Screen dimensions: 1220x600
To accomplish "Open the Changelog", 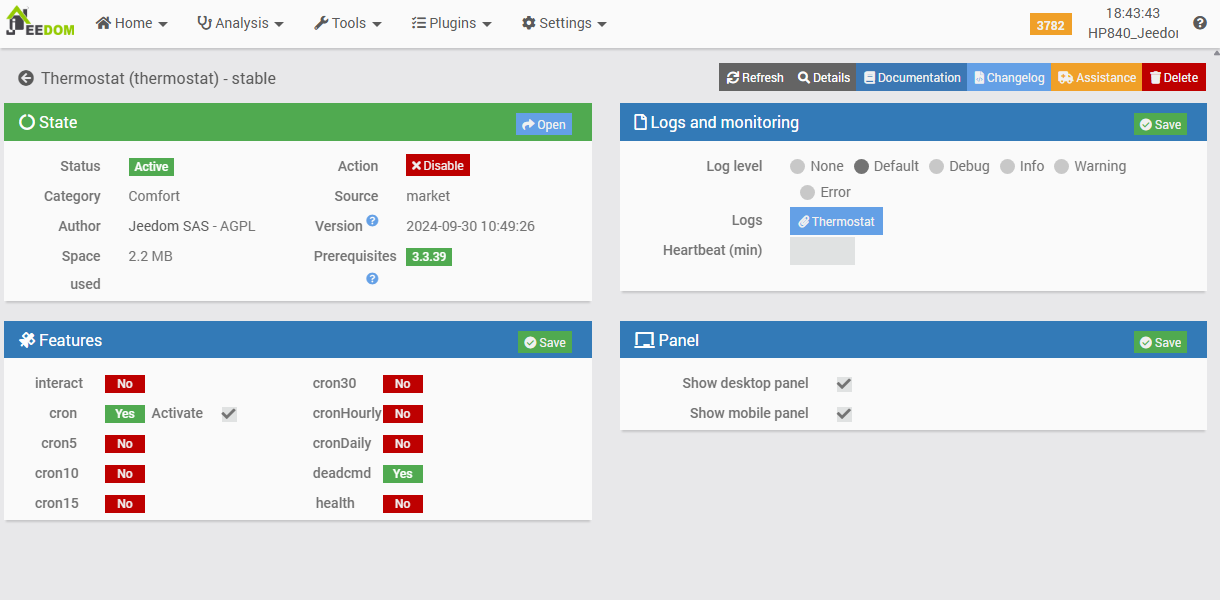I will pyautogui.click(x=1009, y=78).
